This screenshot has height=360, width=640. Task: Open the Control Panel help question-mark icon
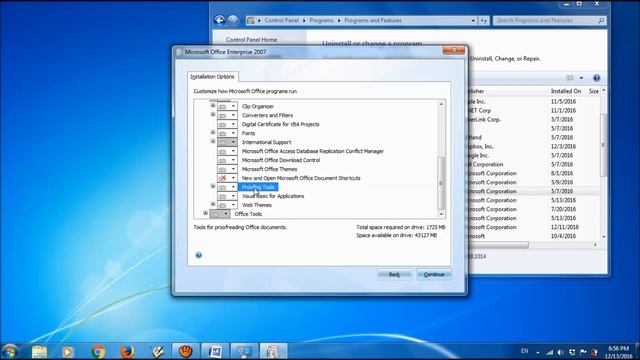596,78
